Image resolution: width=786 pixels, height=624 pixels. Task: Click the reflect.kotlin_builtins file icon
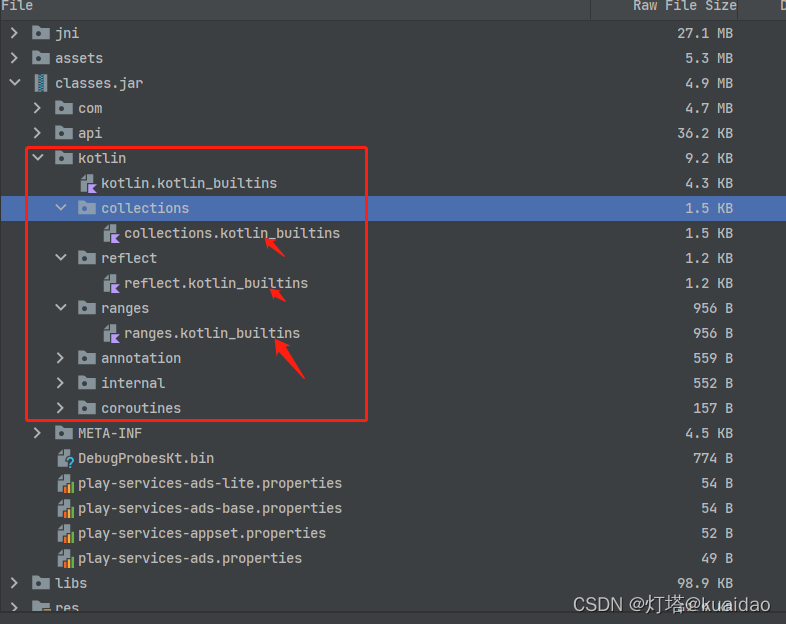click(x=111, y=283)
